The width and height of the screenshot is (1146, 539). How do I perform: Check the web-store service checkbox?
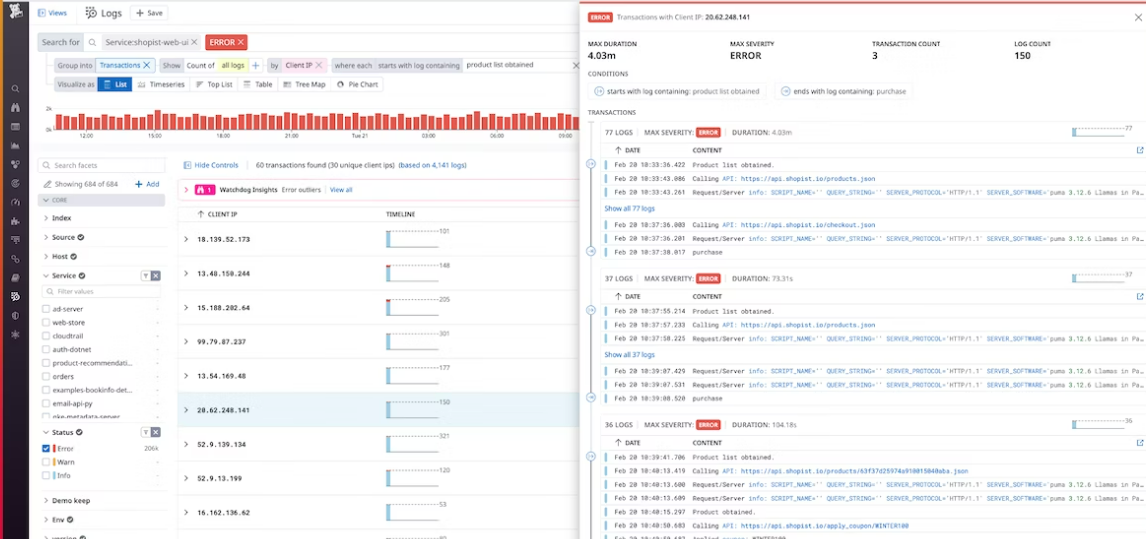(x=46, y=323)
